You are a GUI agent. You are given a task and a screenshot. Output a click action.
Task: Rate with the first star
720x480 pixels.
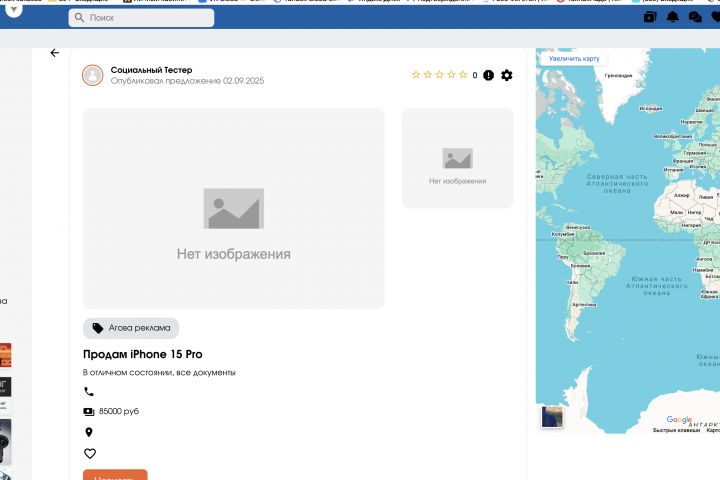(x=416, y=74)
